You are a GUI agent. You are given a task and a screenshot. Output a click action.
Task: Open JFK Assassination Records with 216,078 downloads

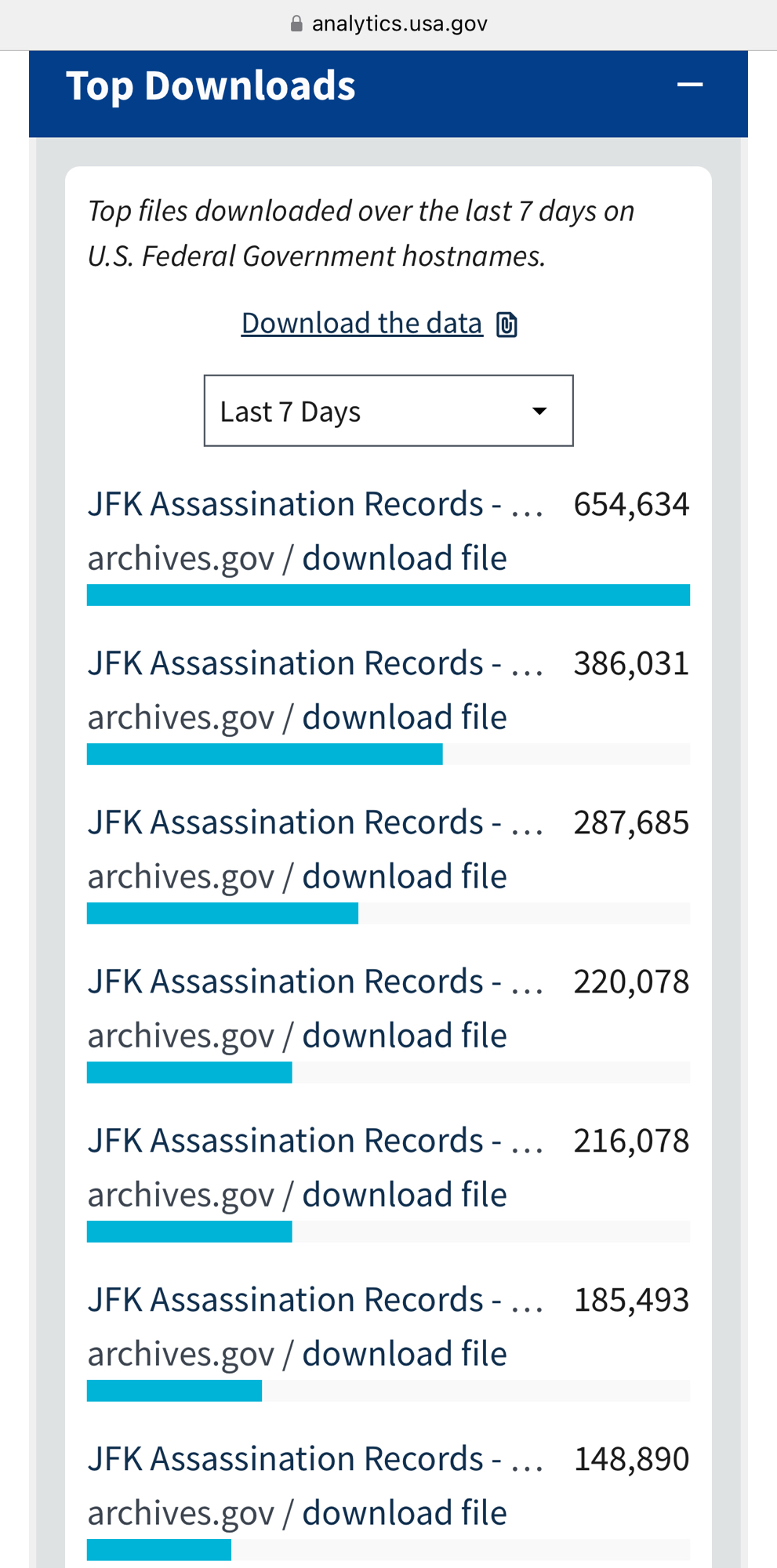[x=315, y=1141]
